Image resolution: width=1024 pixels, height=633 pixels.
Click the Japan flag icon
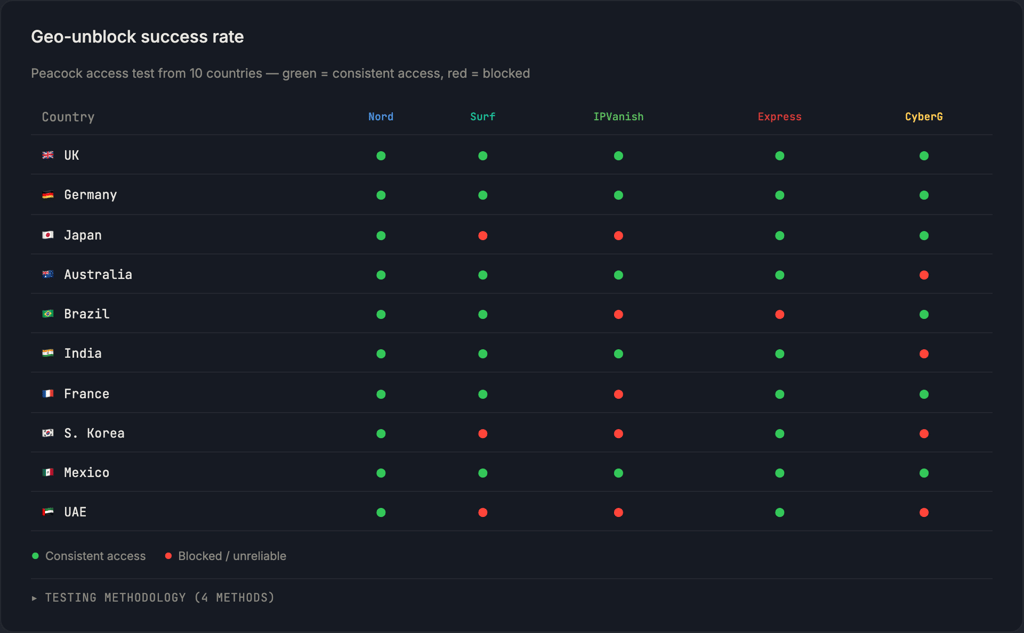[48, 235]
